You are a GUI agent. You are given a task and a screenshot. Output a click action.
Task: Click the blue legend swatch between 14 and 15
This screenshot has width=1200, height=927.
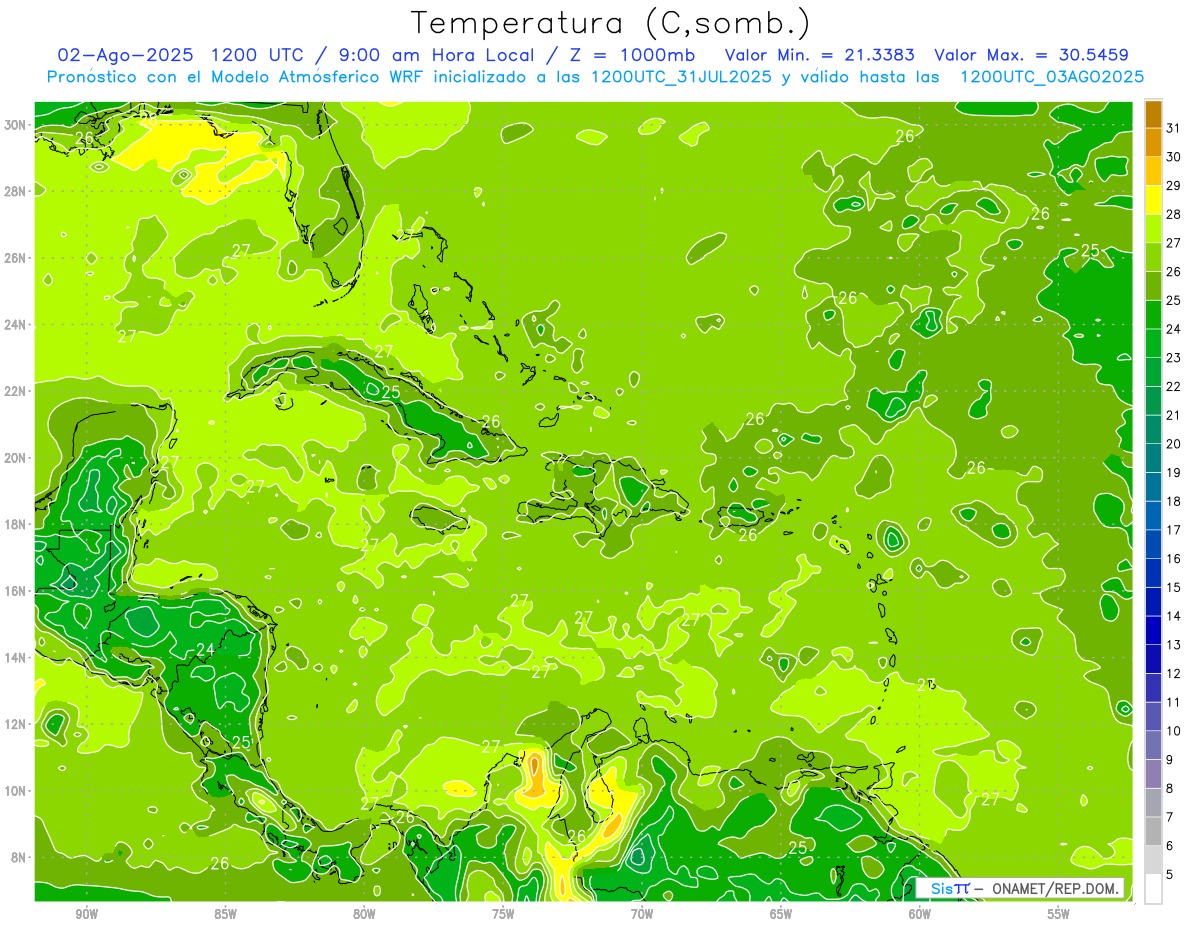coord(1153,602)
